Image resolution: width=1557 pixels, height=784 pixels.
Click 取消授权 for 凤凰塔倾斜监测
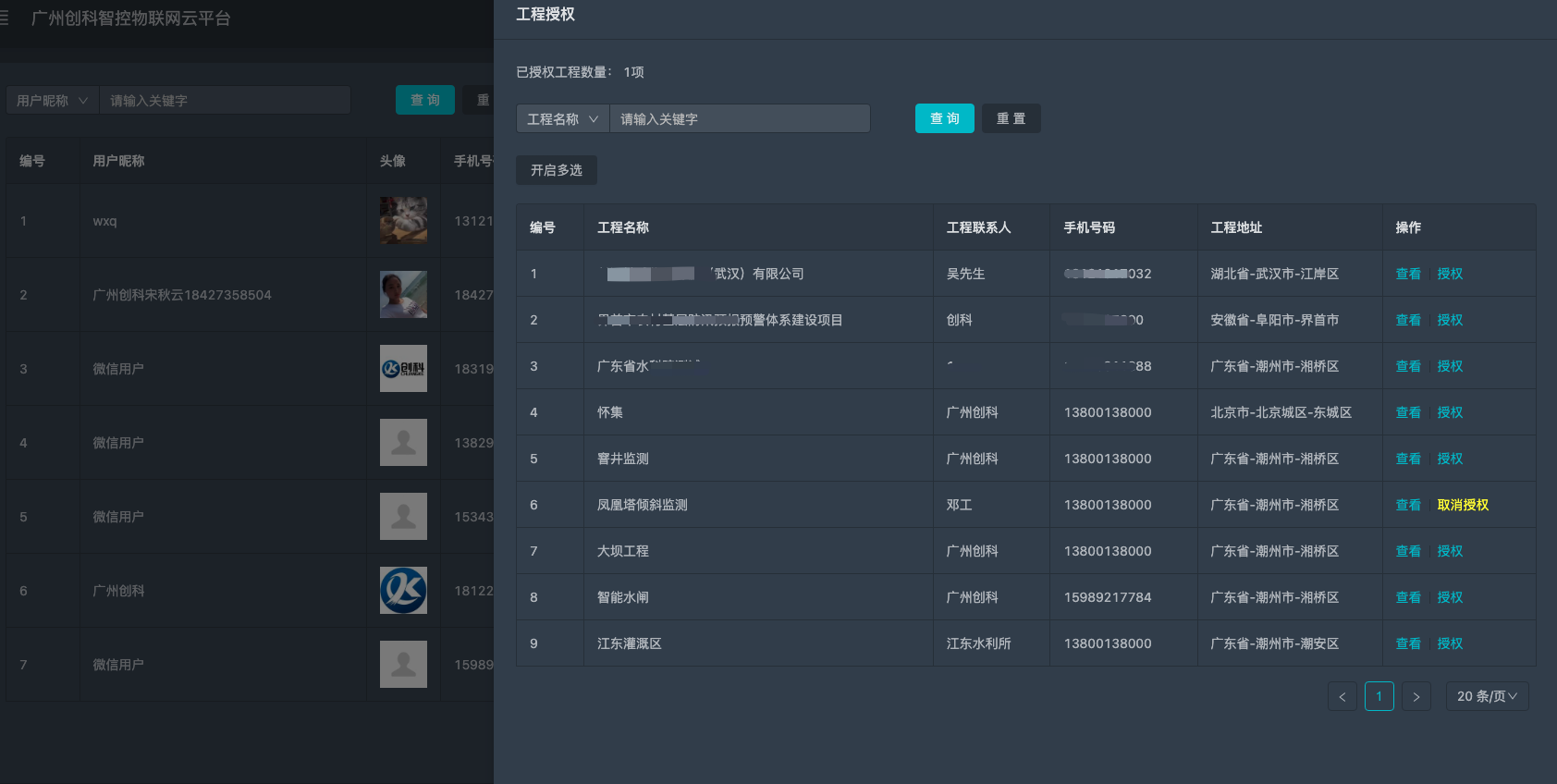[1463, 505]
